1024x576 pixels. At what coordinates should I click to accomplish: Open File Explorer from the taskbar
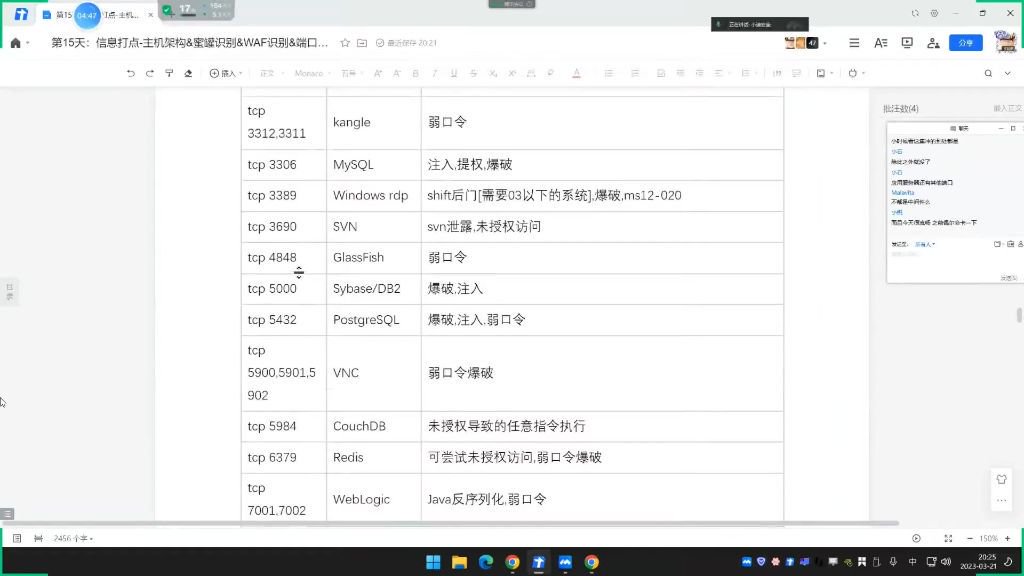(x=459, y=562)
